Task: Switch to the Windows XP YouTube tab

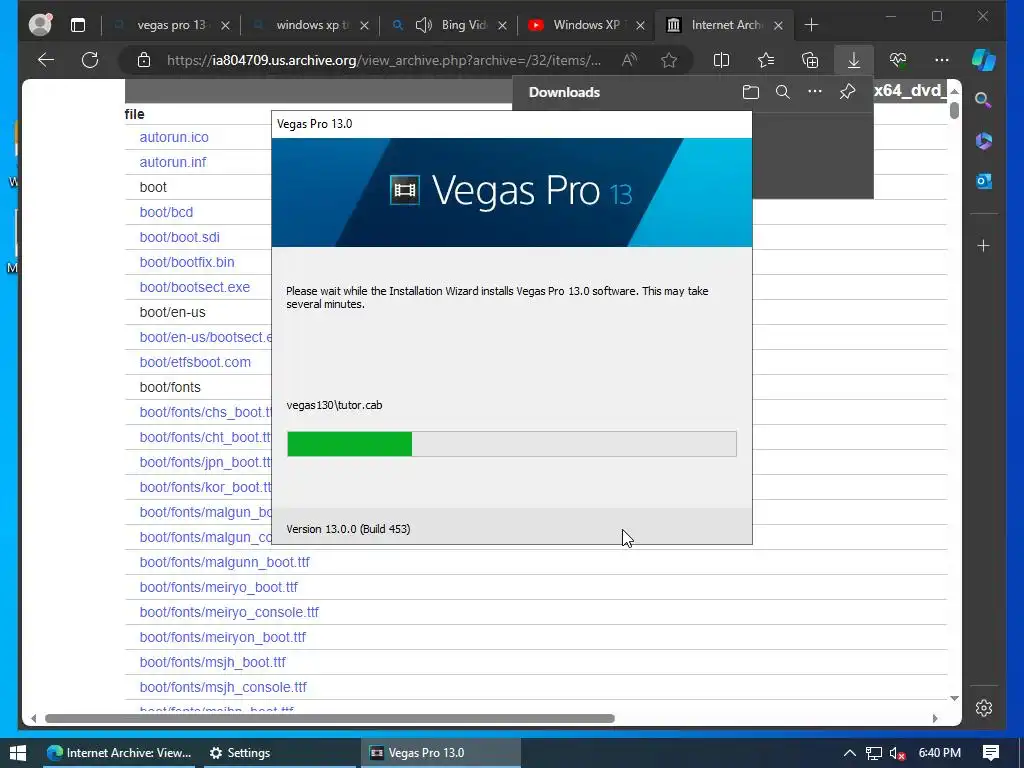Action: point(585,25)
